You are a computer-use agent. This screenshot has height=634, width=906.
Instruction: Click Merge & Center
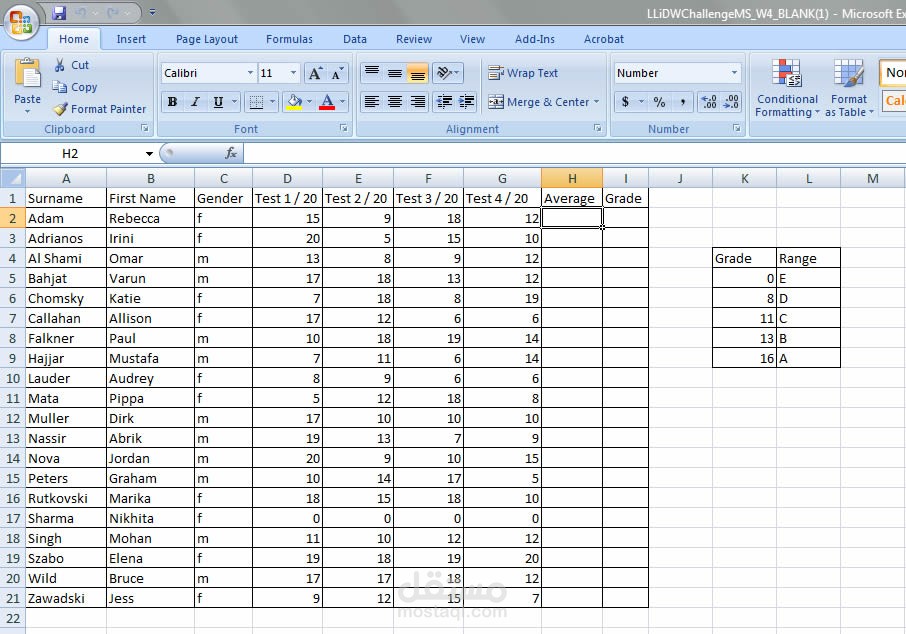[x=539, y=102]
